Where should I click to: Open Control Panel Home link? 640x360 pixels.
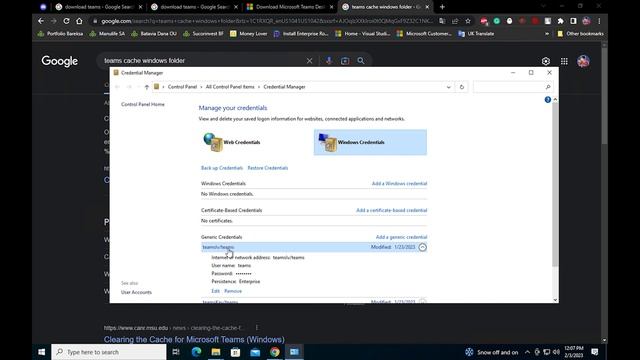pyautogui.click(x=143, y=104)
